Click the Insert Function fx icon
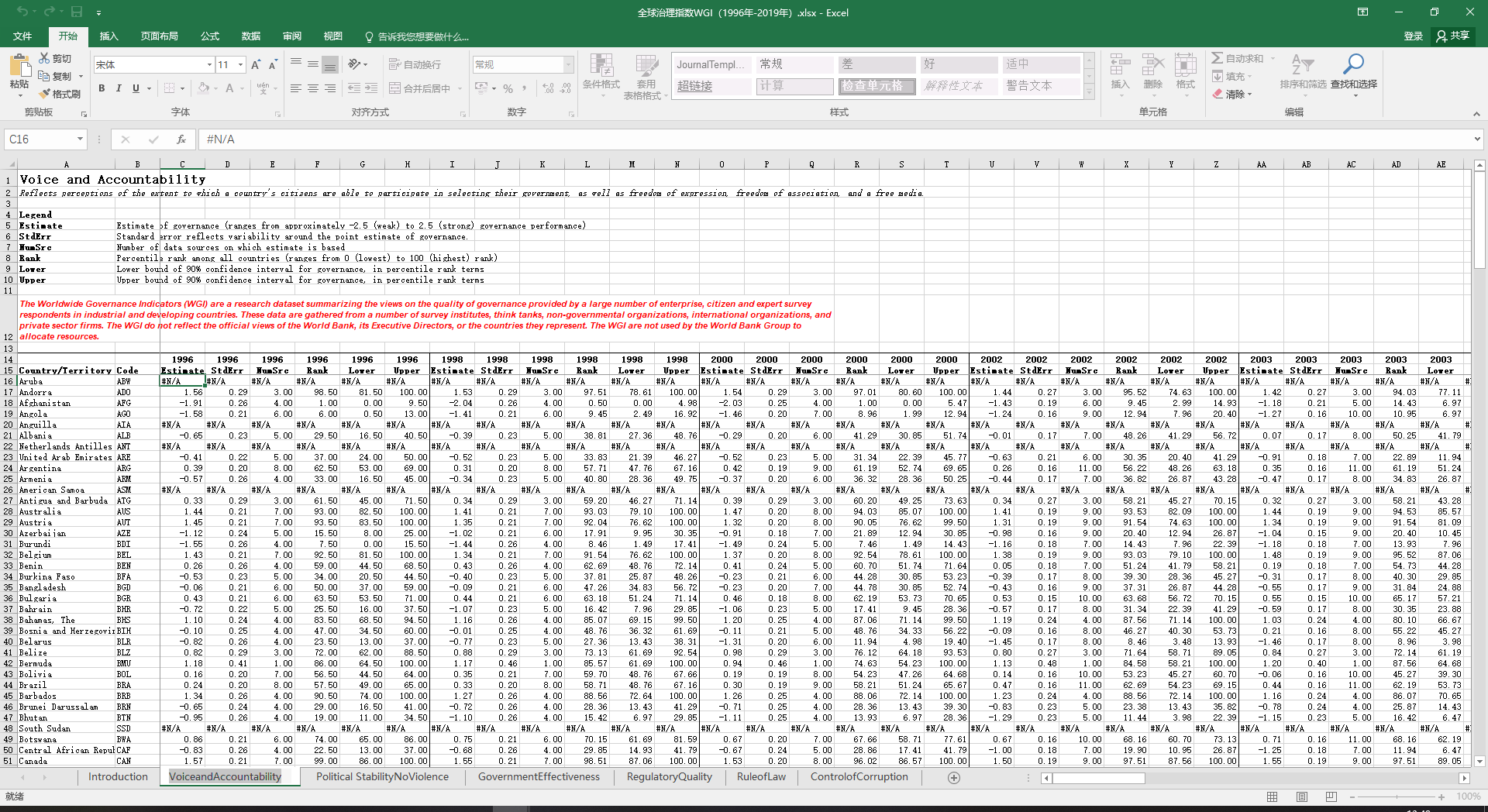1488x812 pixels. click(181, 139)
